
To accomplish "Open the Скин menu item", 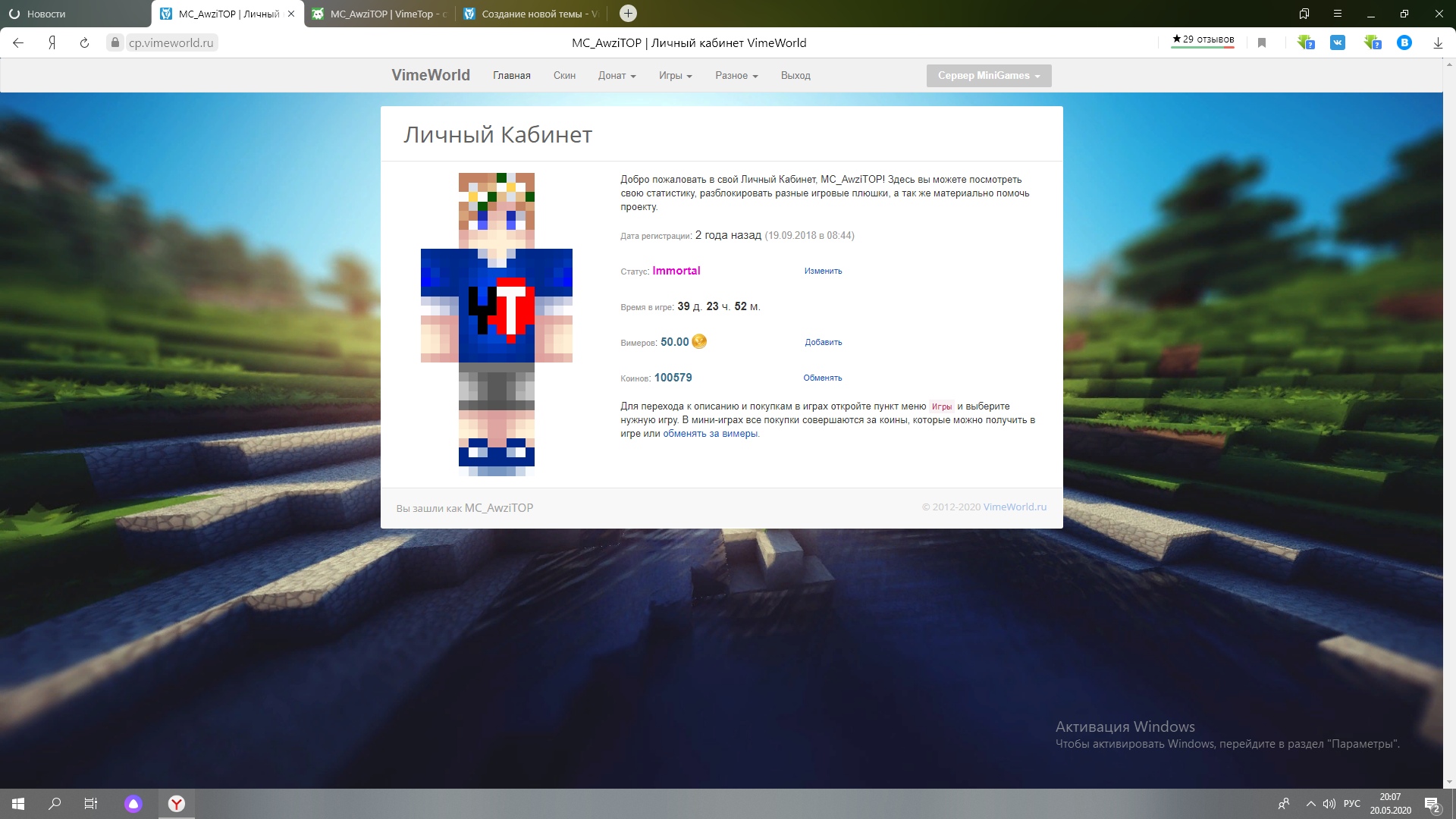I will 564,76.
